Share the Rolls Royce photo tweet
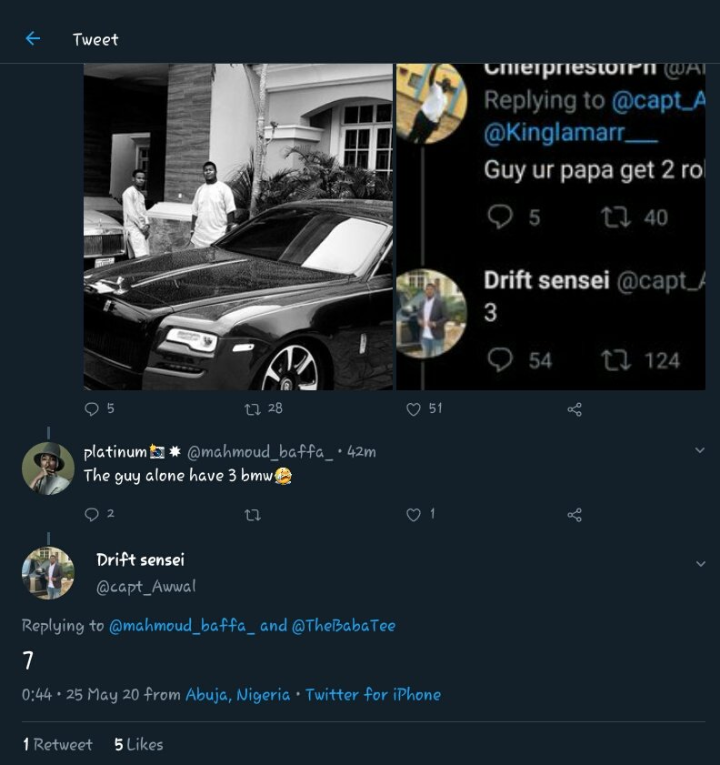The height and width of the screenshot is (765, 720). coord(574,409)
